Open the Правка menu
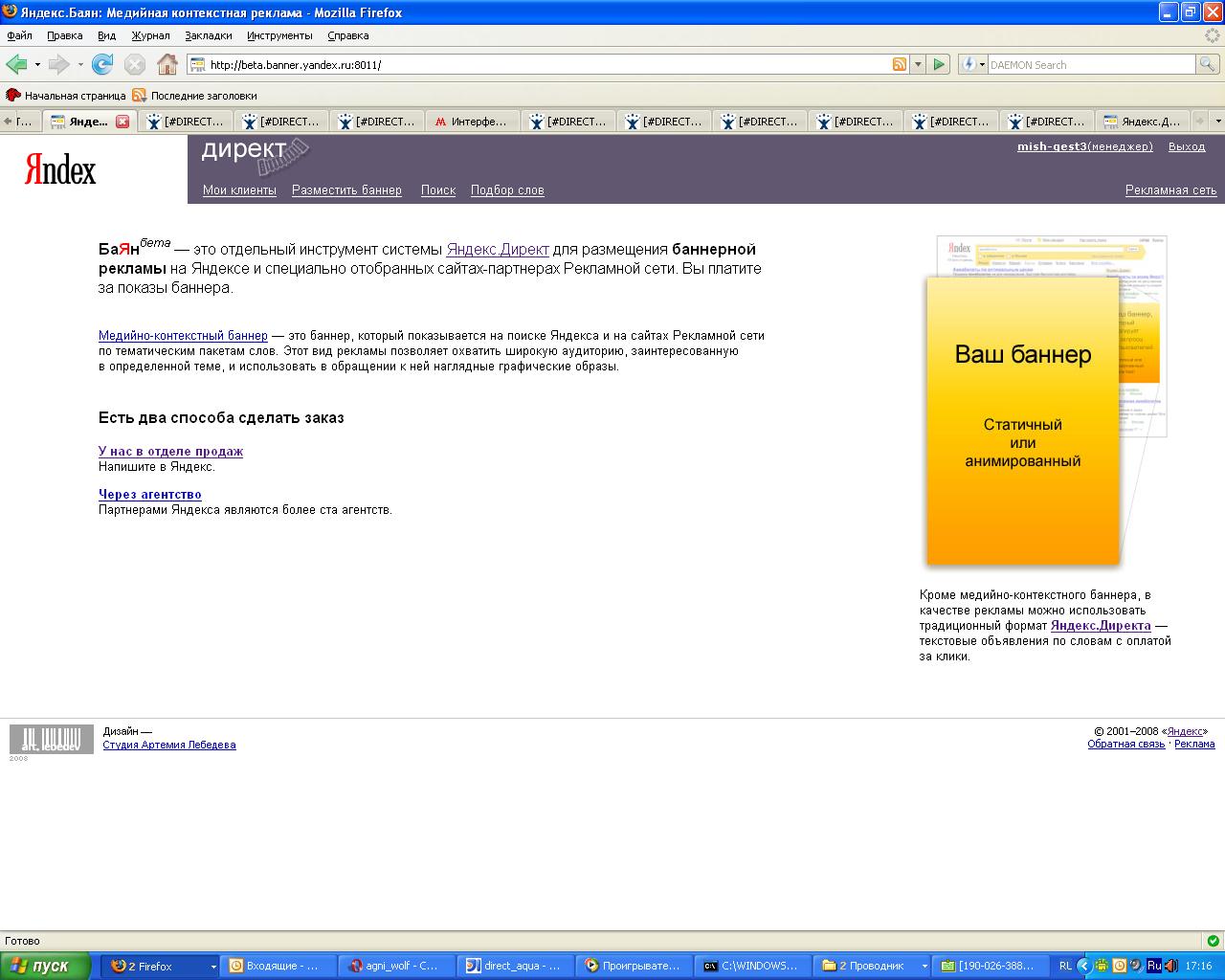 click(x=65, y=35)
